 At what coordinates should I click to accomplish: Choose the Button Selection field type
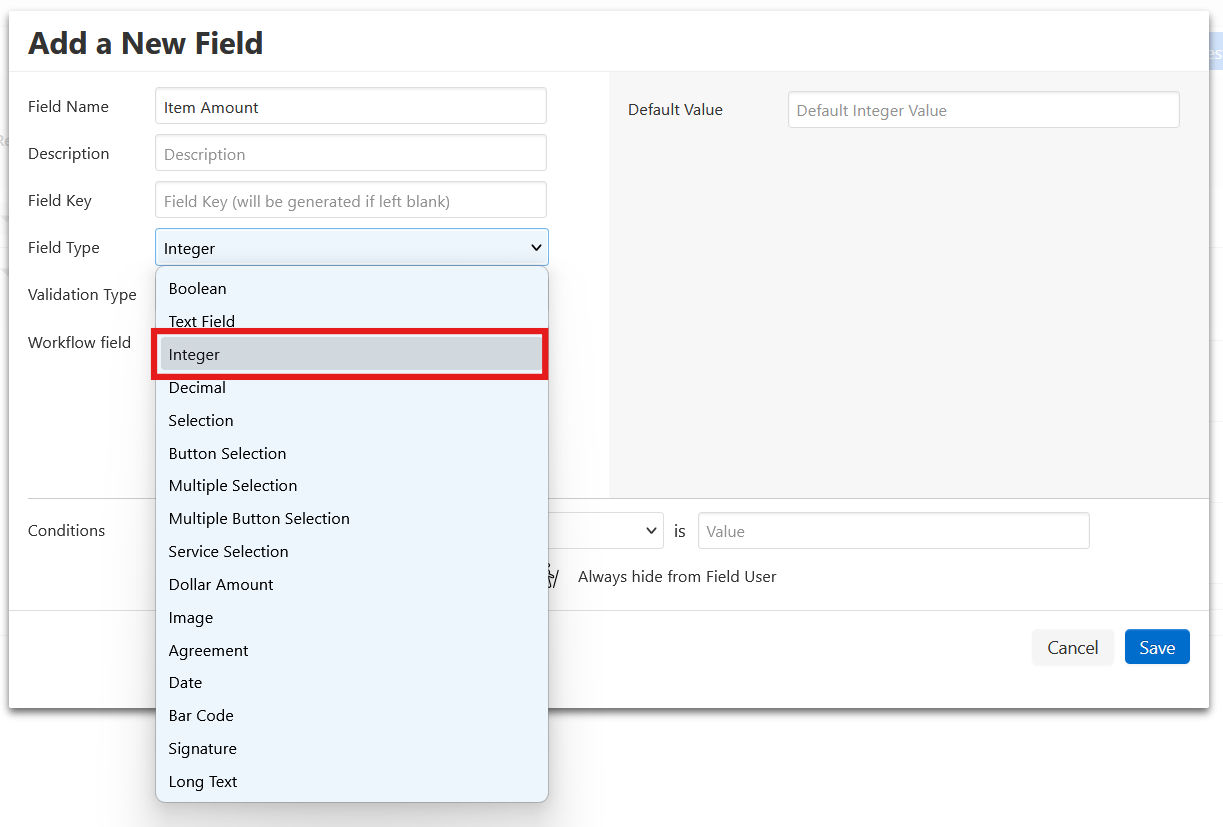227,453
